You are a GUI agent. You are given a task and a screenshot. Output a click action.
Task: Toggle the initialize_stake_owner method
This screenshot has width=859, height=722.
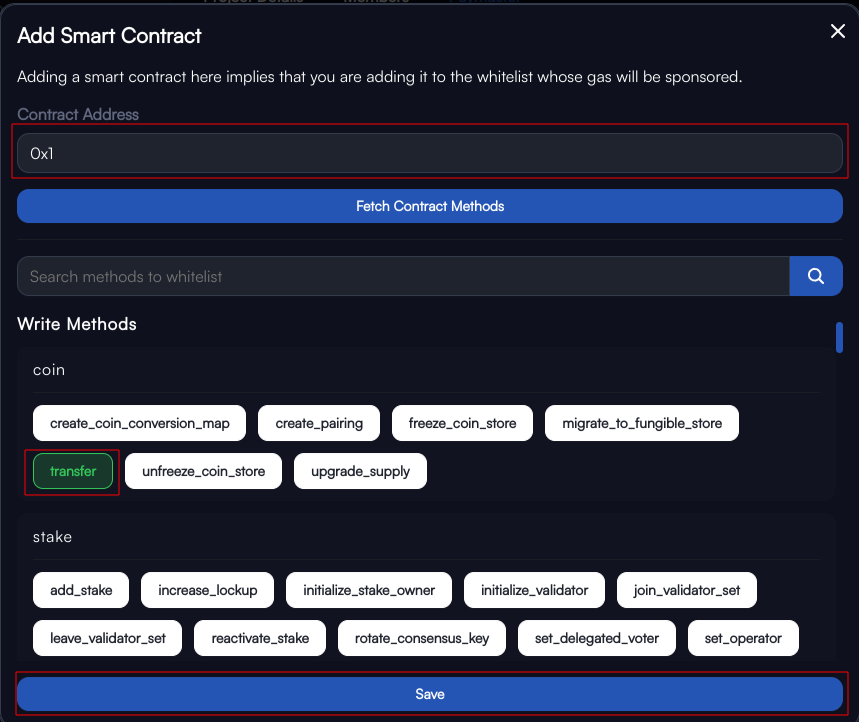tap(369, 590)
